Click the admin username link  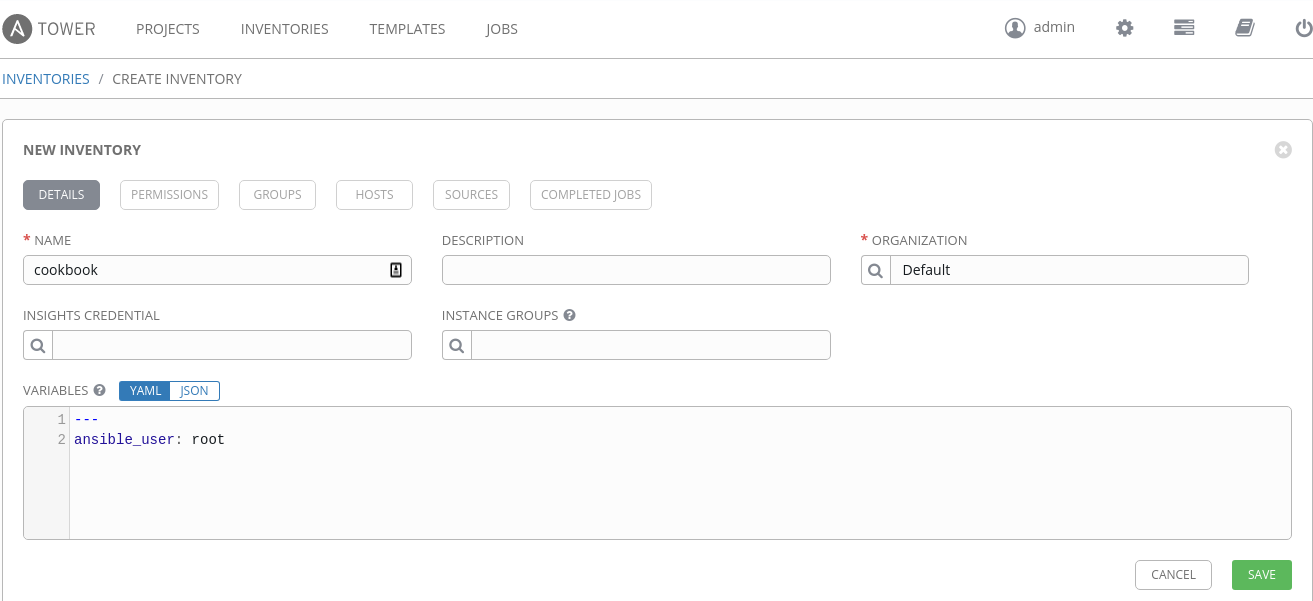click(1054, 27)
